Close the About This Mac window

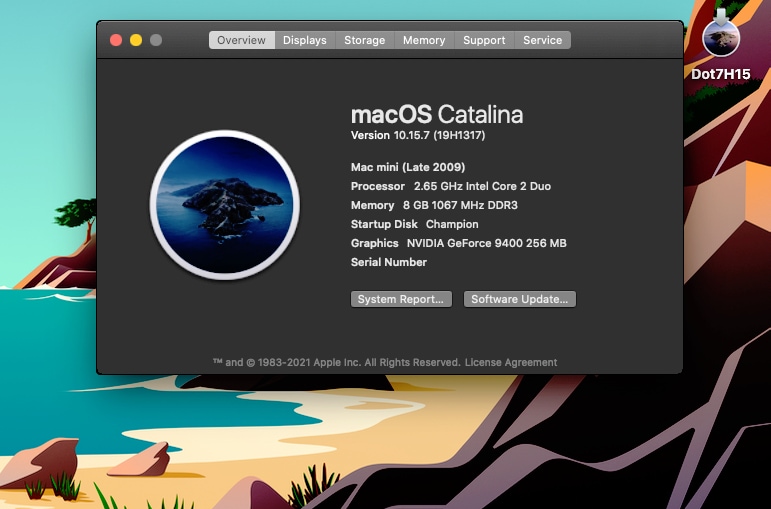point(116,40)
